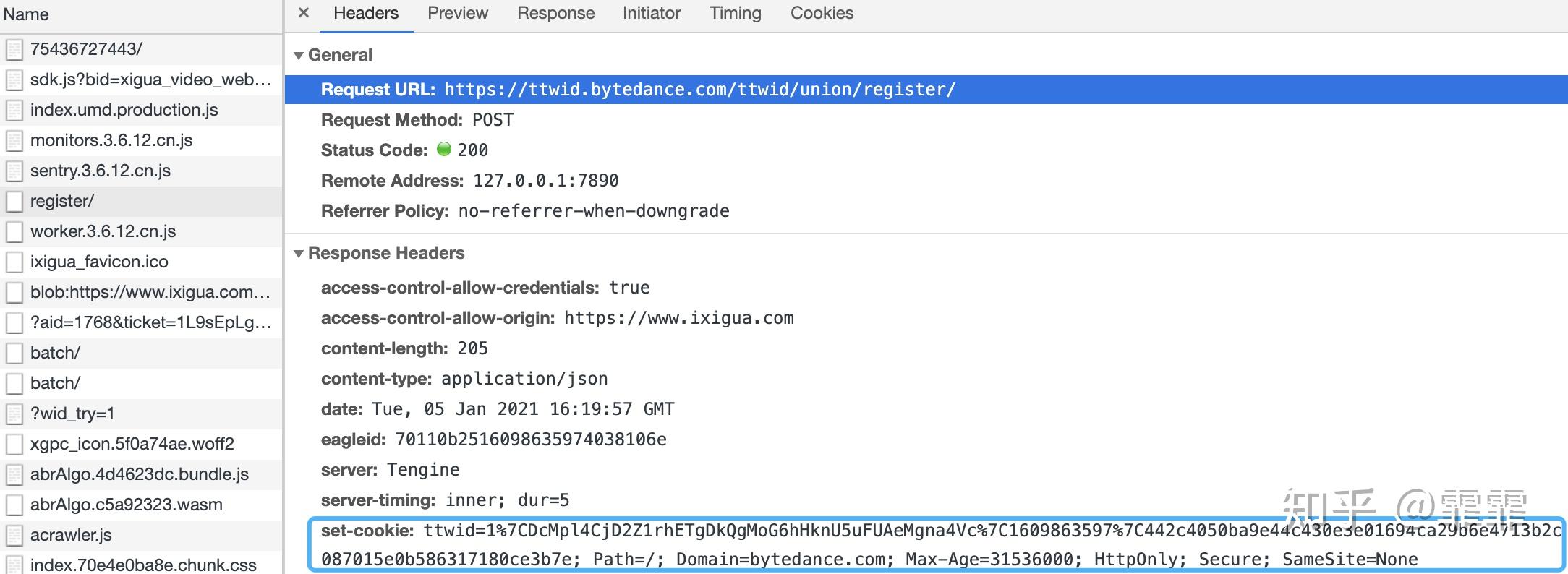This screenshot has height=574, width=1568.
Task: Select the ?aid=1768&ticket=1L9sEpLg request
Action: 141,322
